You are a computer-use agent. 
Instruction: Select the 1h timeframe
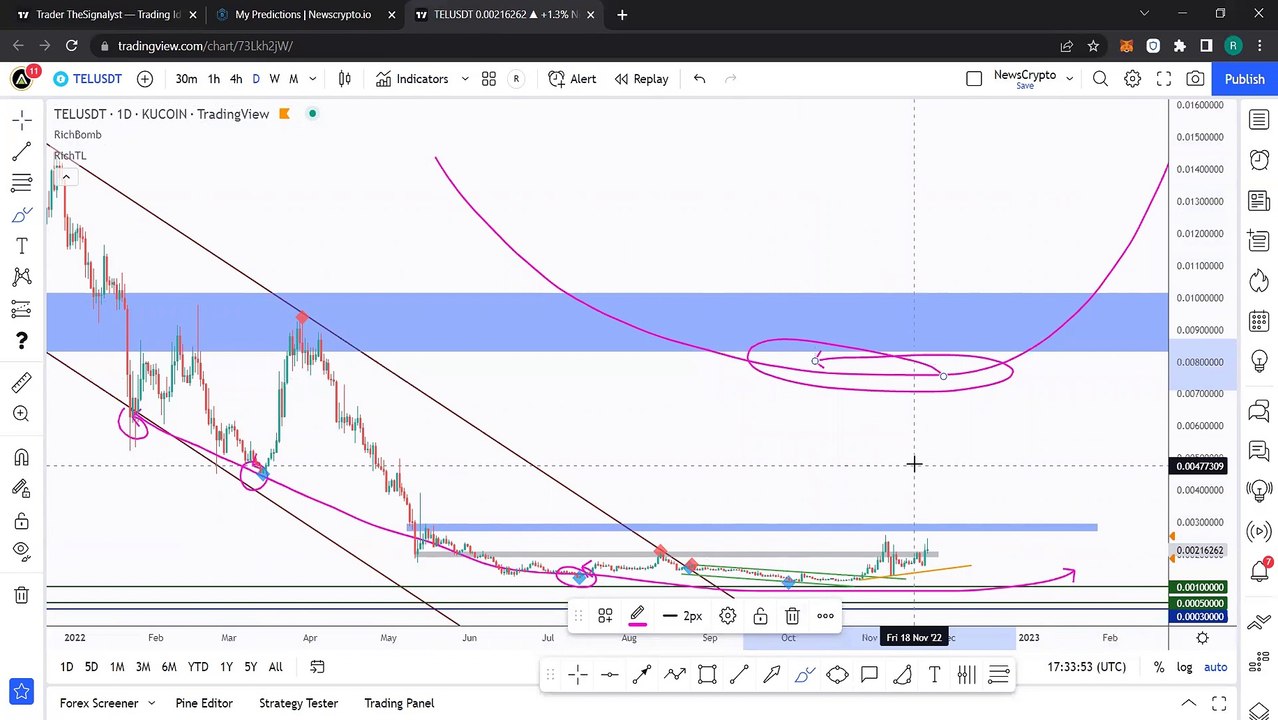214,79
